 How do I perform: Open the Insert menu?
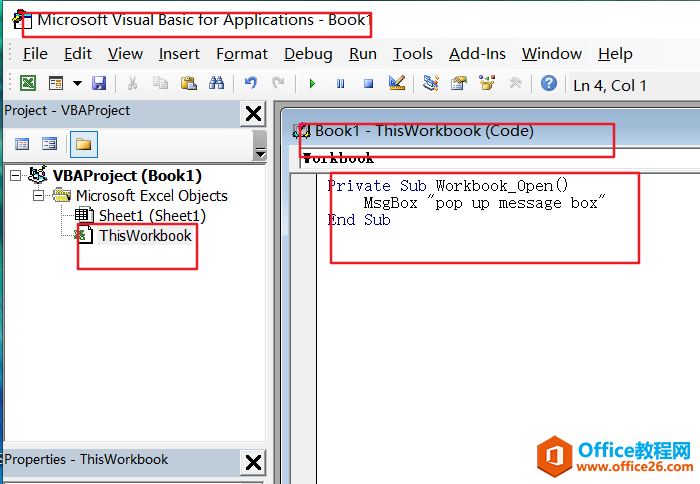(x=179, y=54)
